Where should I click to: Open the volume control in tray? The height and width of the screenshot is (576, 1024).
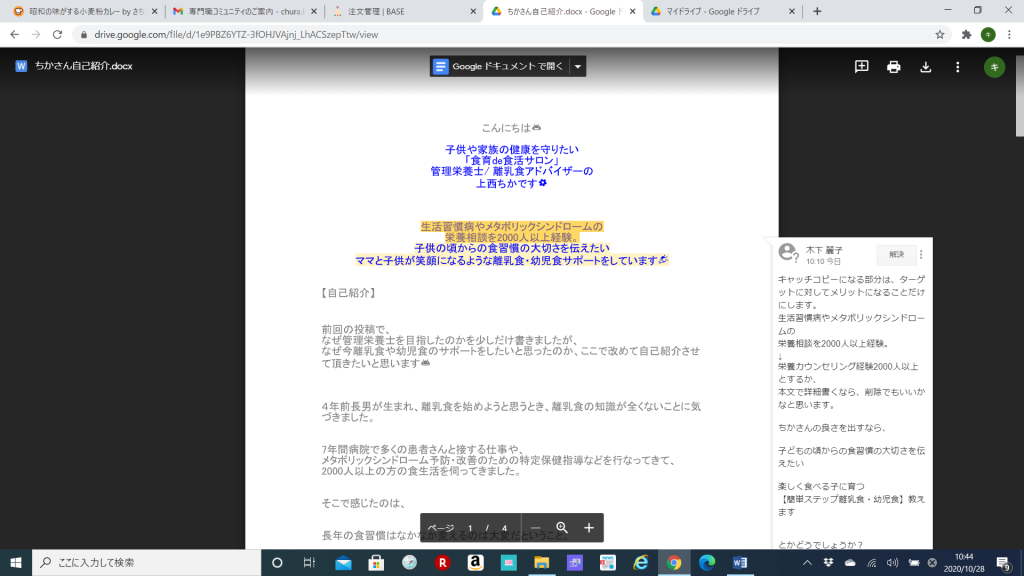pos(893,562)
